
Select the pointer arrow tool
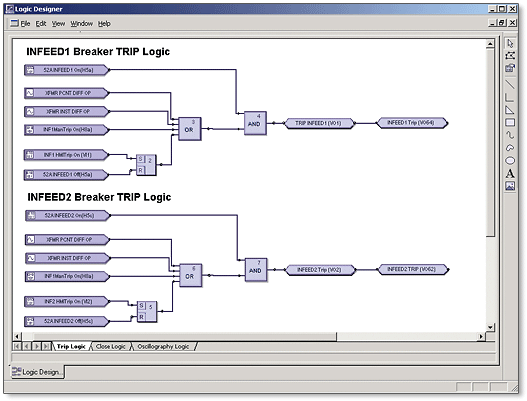pyautogui.click(x=510, y=43)
